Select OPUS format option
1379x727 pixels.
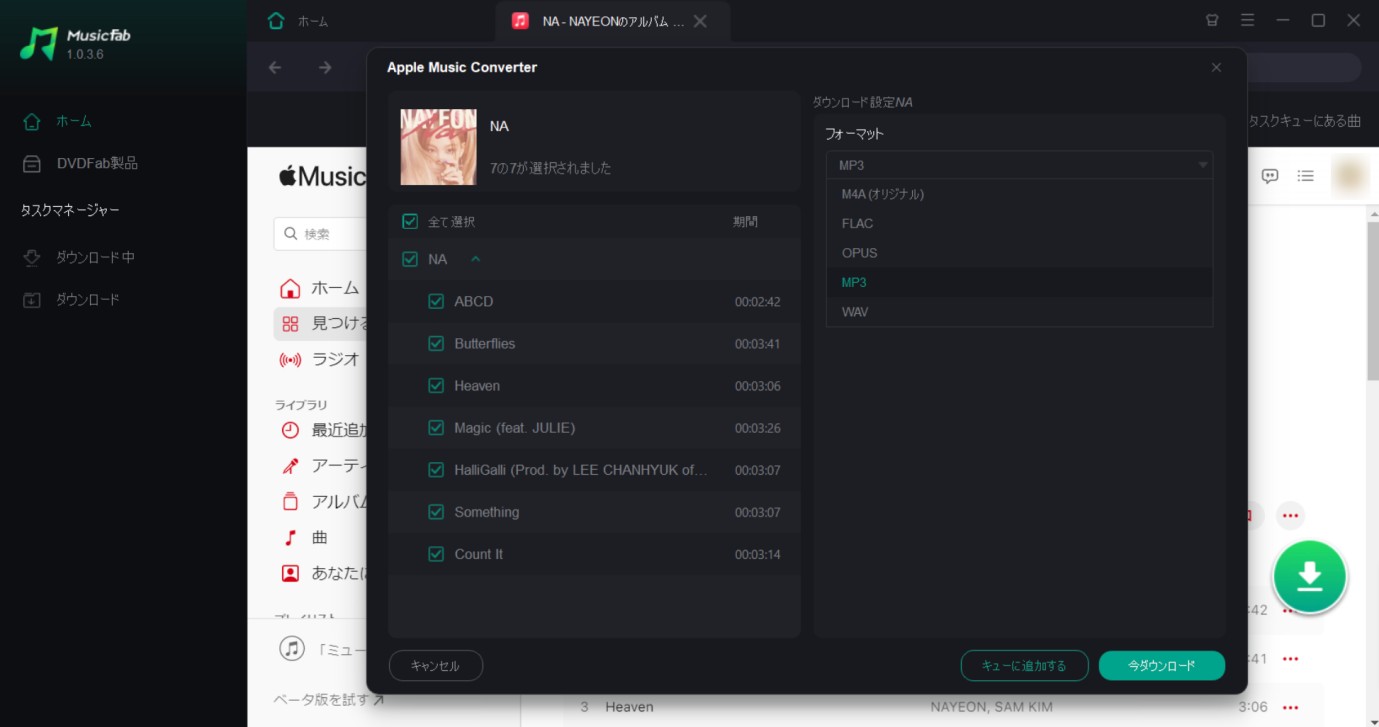tap(1019, 253)
